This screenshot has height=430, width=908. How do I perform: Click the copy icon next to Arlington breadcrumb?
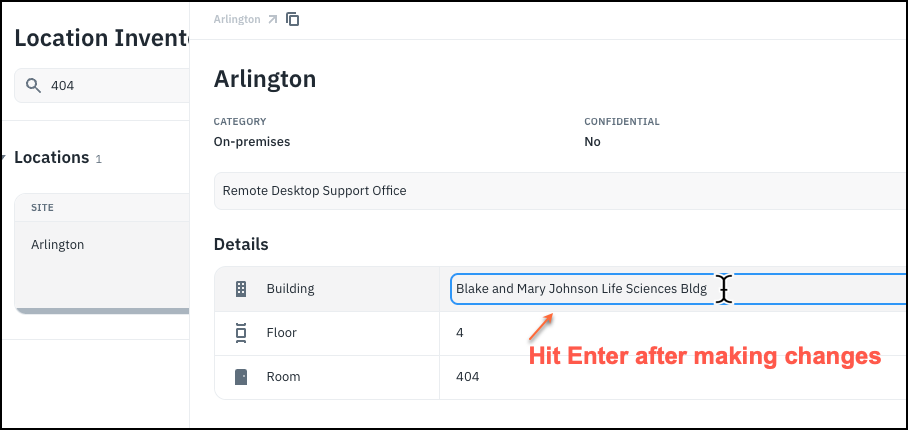pos(293,19)
